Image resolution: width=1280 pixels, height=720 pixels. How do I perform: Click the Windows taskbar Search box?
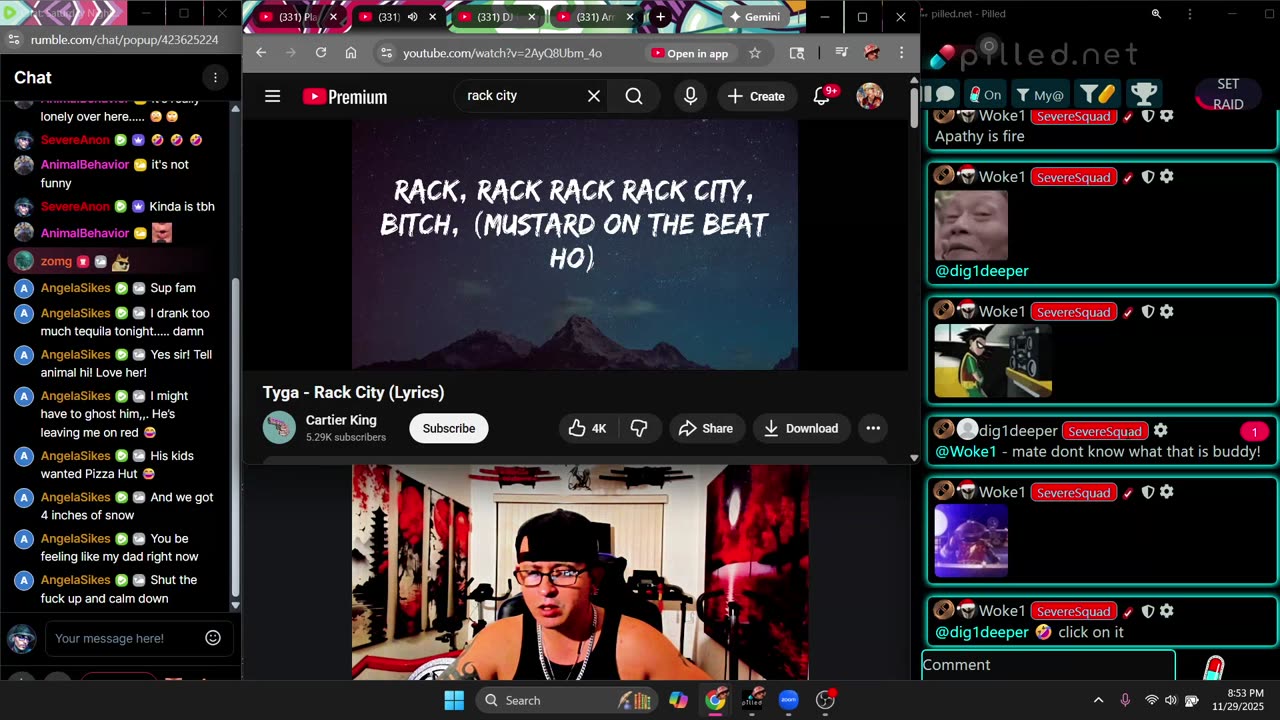pos(566,700)
